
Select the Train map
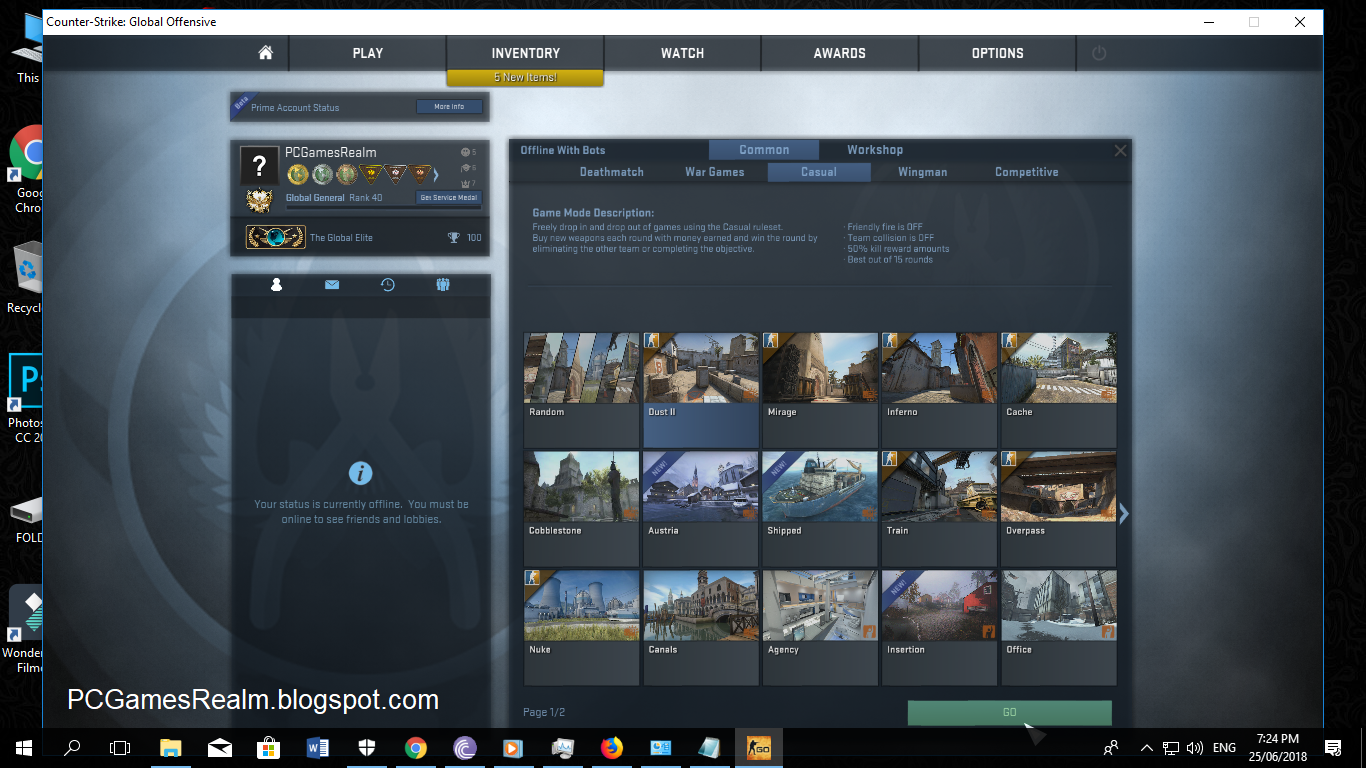coord(940,509)
